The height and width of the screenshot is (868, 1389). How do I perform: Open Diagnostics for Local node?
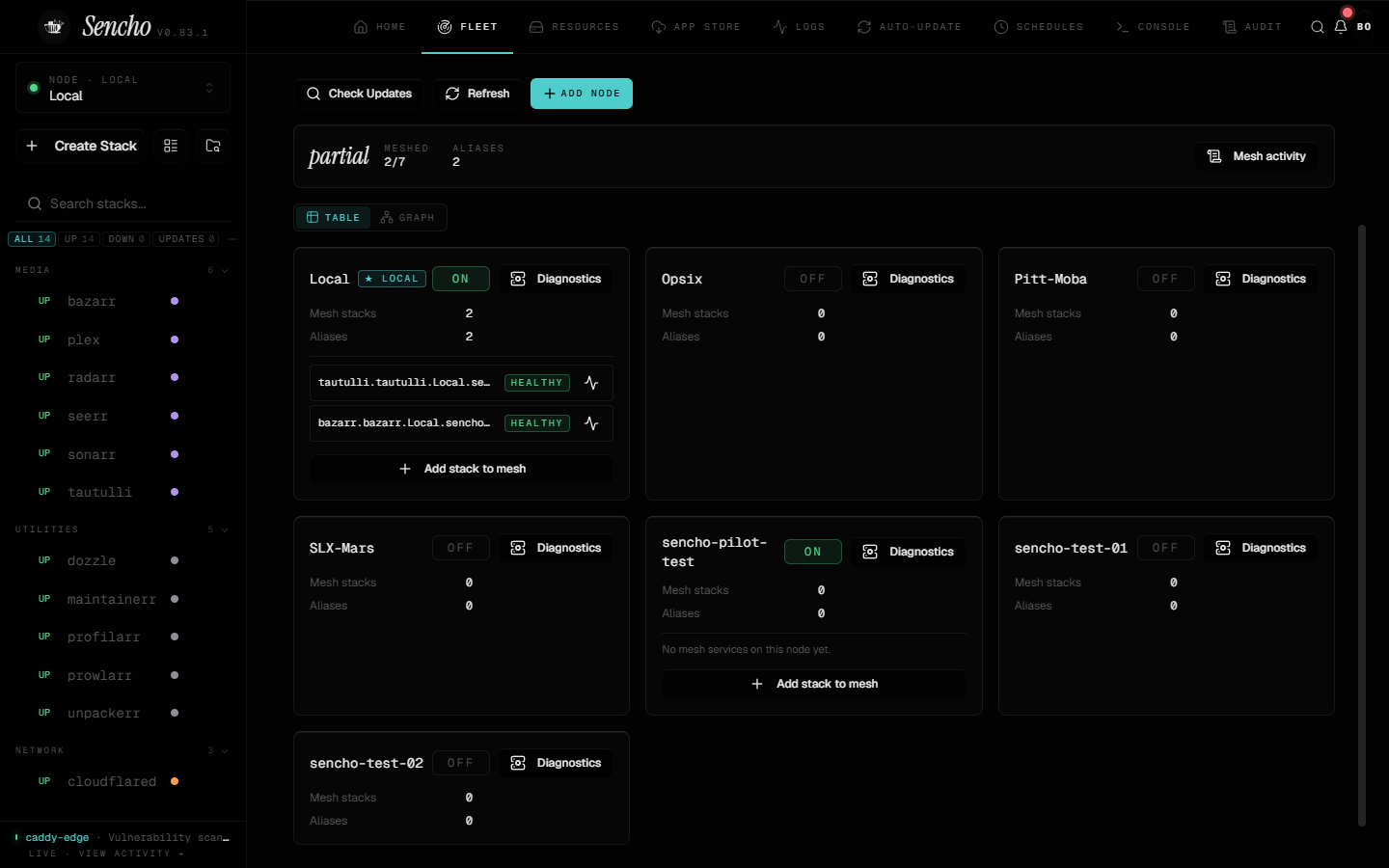(x=557, y=279)
